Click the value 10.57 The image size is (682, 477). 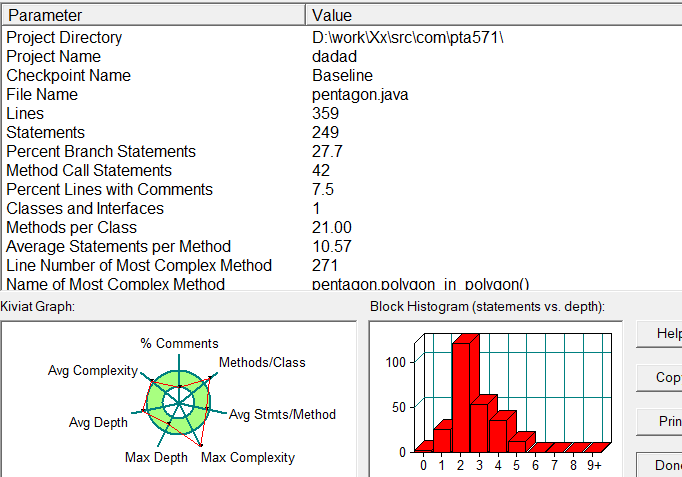click(331, 247)
